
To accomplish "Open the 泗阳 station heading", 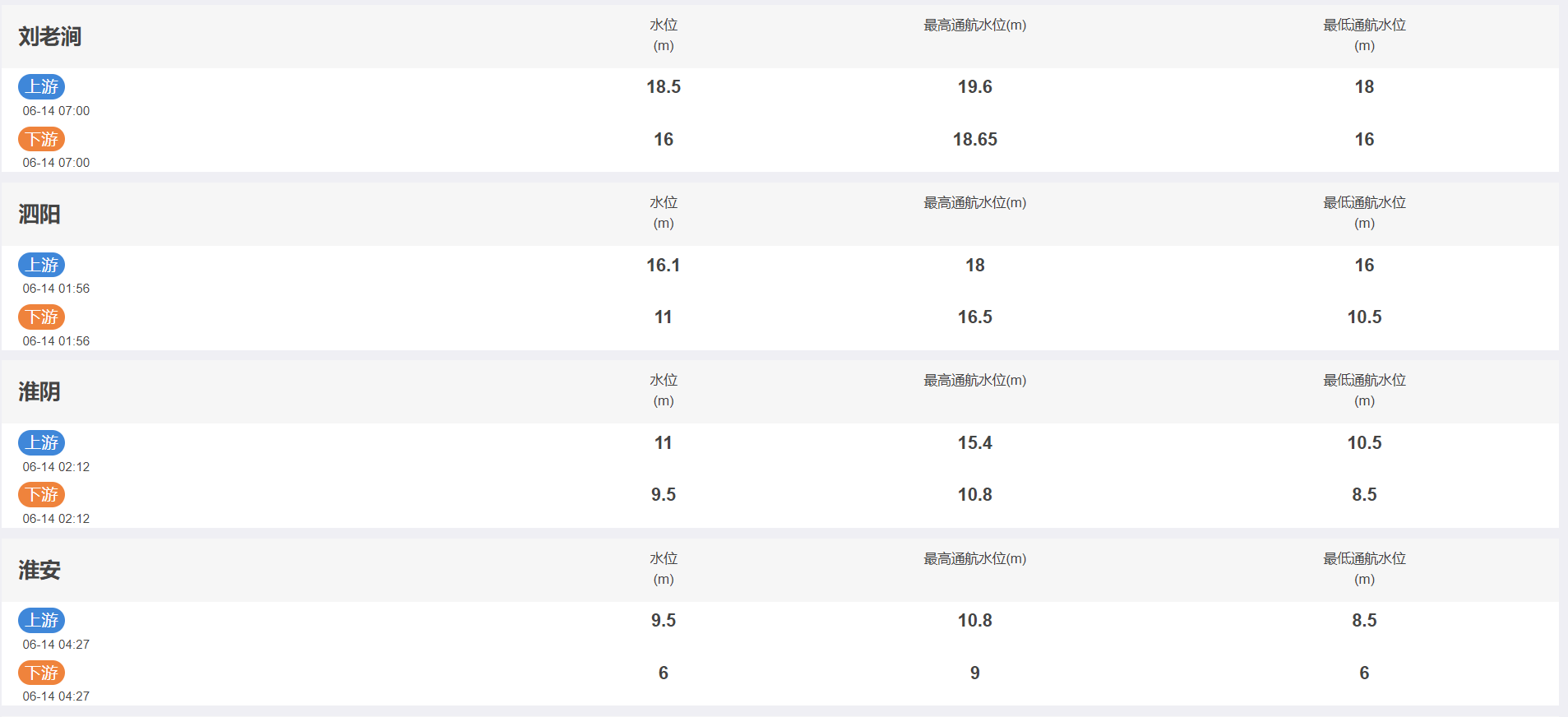I will tap(39, 214).
